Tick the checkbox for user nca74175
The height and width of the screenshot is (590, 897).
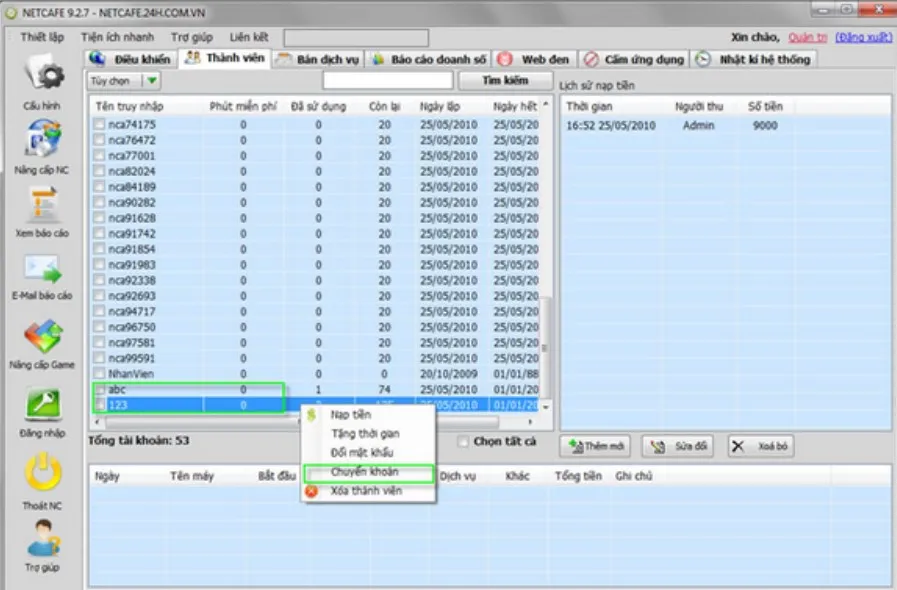coord(99,125)
